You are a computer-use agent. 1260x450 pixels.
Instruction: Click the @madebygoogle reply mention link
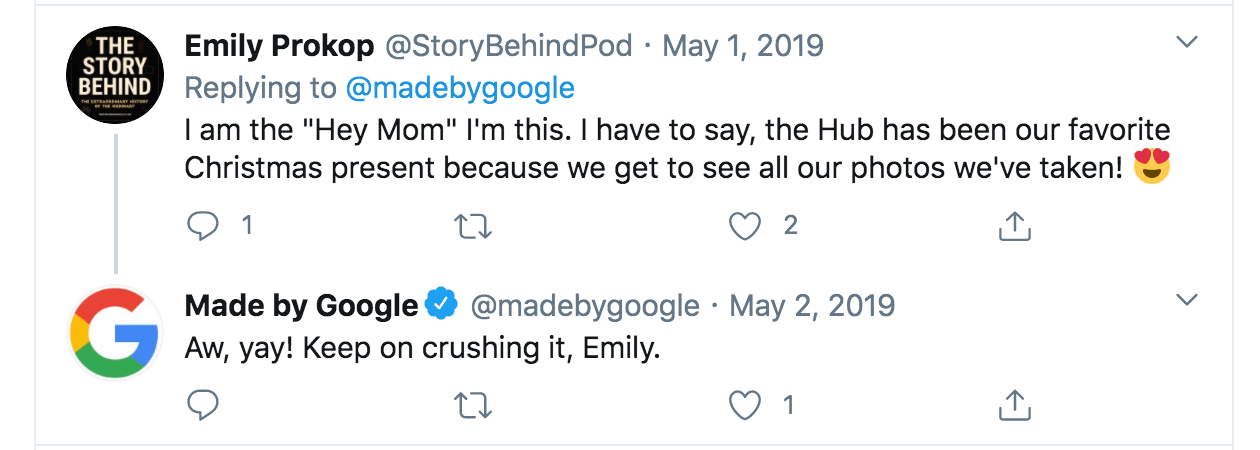coord(460,88)
